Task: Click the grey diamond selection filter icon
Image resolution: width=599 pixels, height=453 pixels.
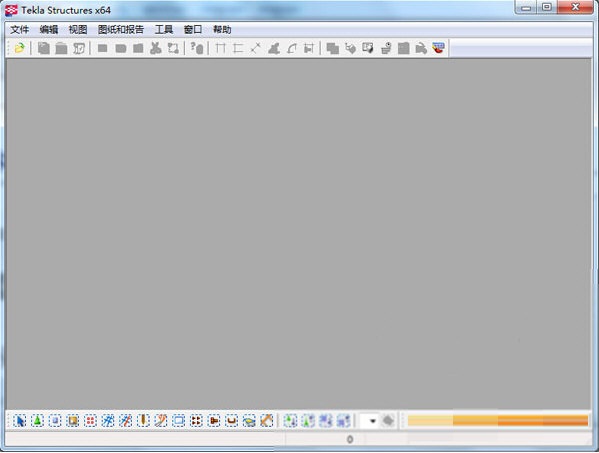Action: point(388,421)
